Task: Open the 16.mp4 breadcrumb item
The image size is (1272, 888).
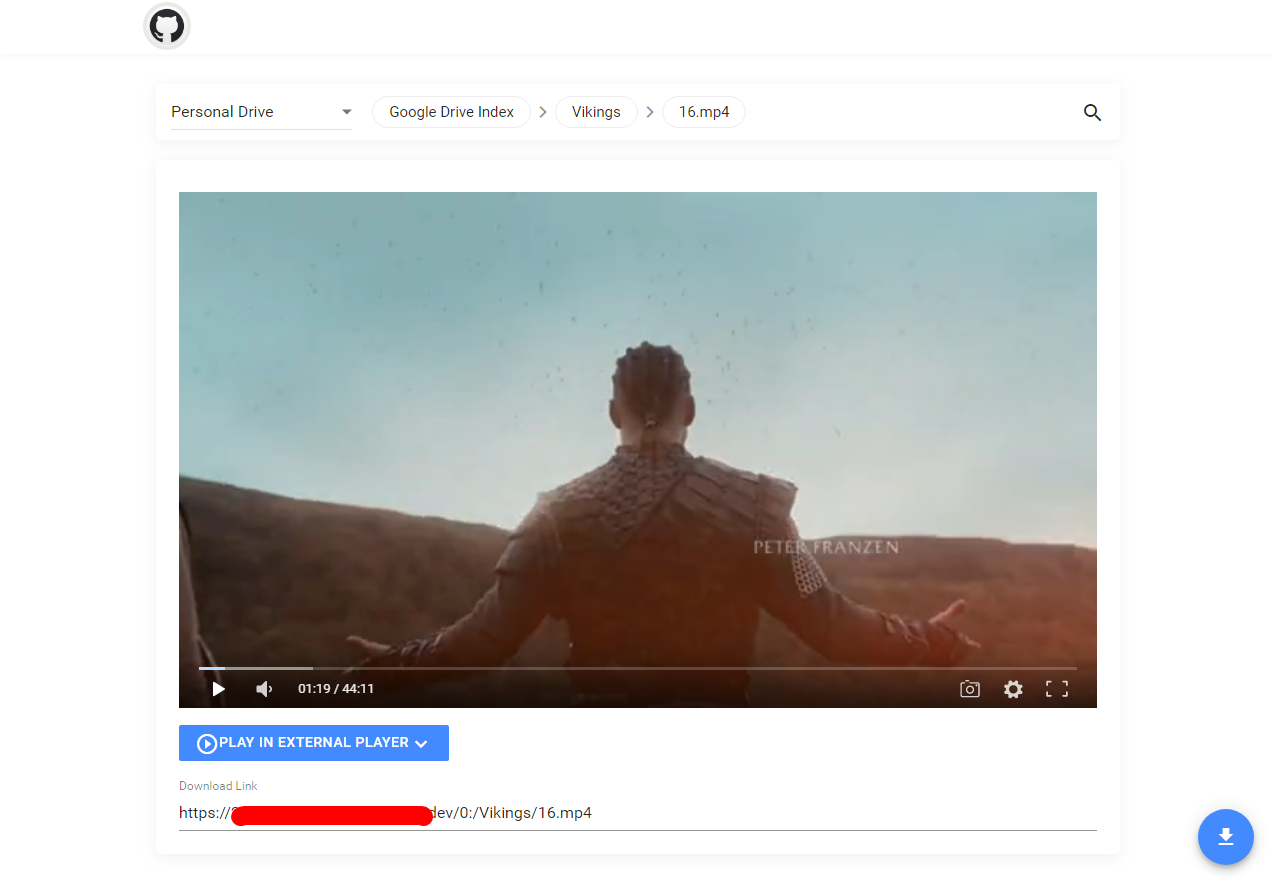Action: click(x=704, y=112)
